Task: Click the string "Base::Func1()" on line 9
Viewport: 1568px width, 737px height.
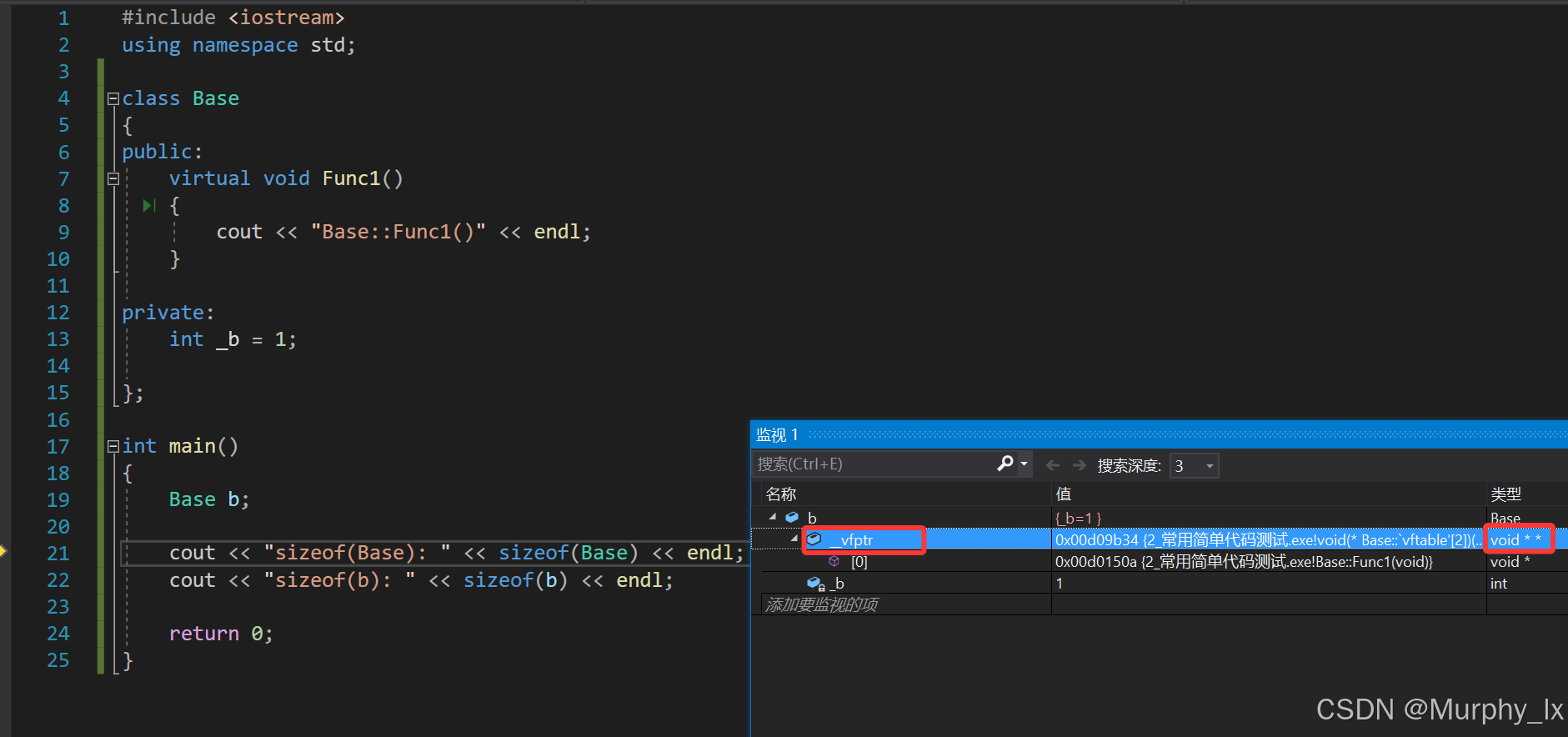Action: 398,232
